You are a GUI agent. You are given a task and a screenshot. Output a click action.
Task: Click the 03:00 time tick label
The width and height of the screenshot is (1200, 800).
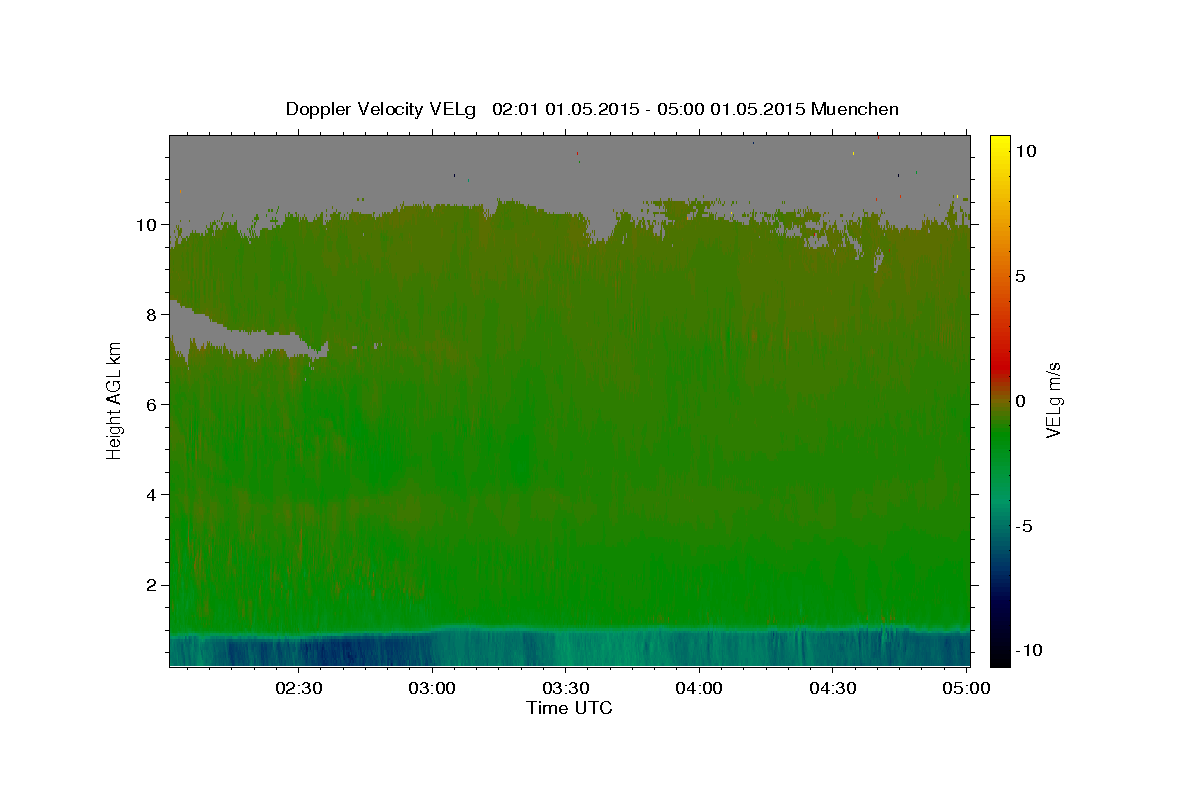(432, 689)
